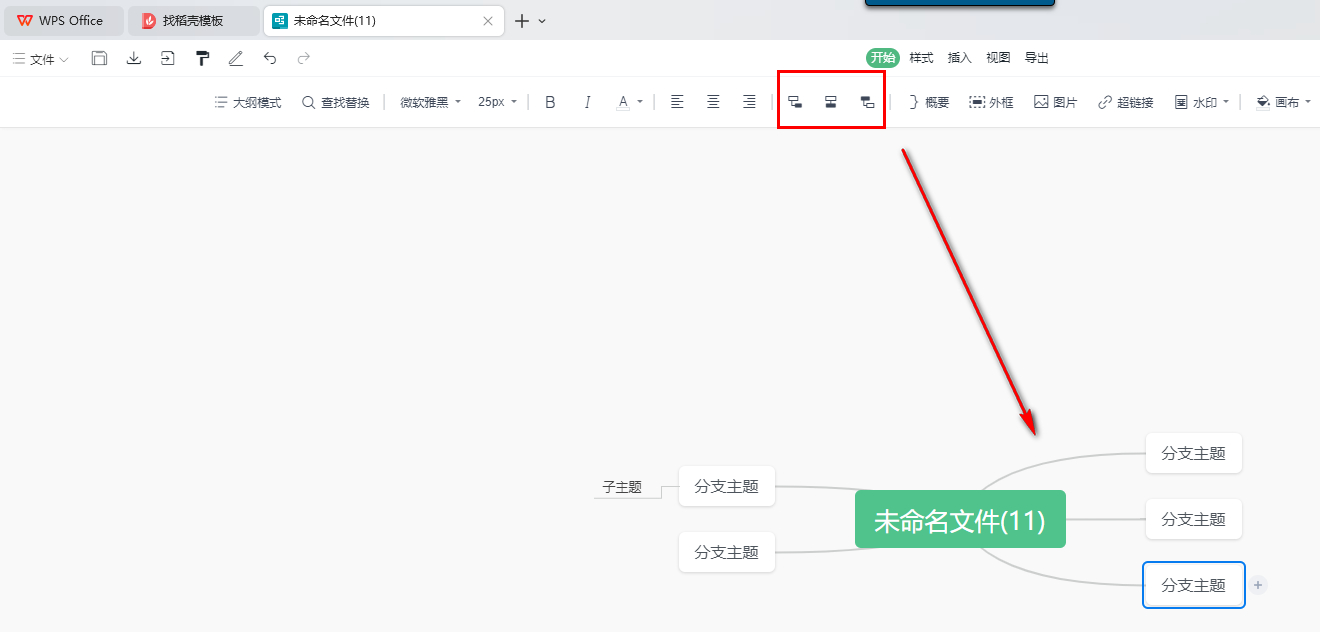The image size is (1320, 632).
Task: Insert a 图片 picture
Action: pyautogui.click(x=1055, y=102)
